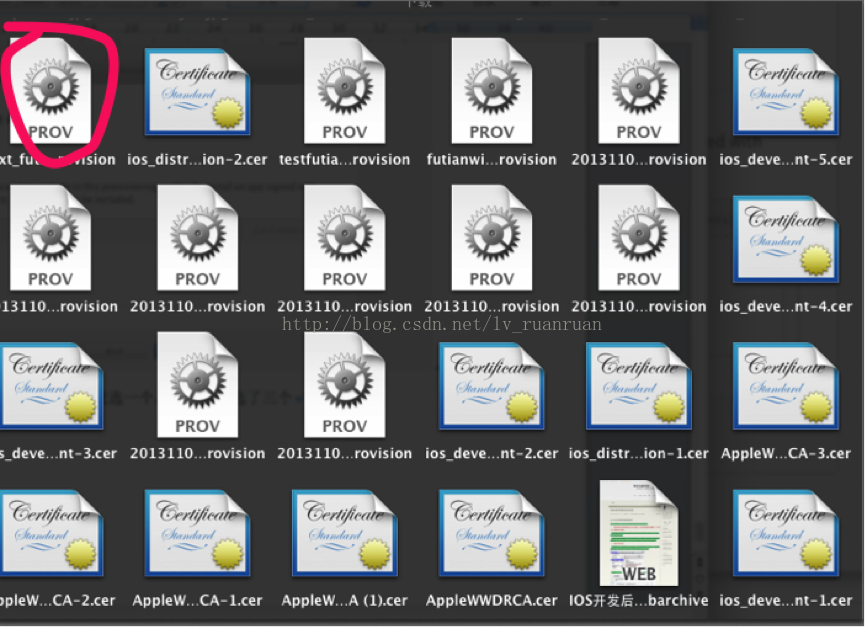Select the IOS开发后 webarchive WEB thumbnail
The width and height of the screenshot is (865, 627).
[x=639, y=533]
